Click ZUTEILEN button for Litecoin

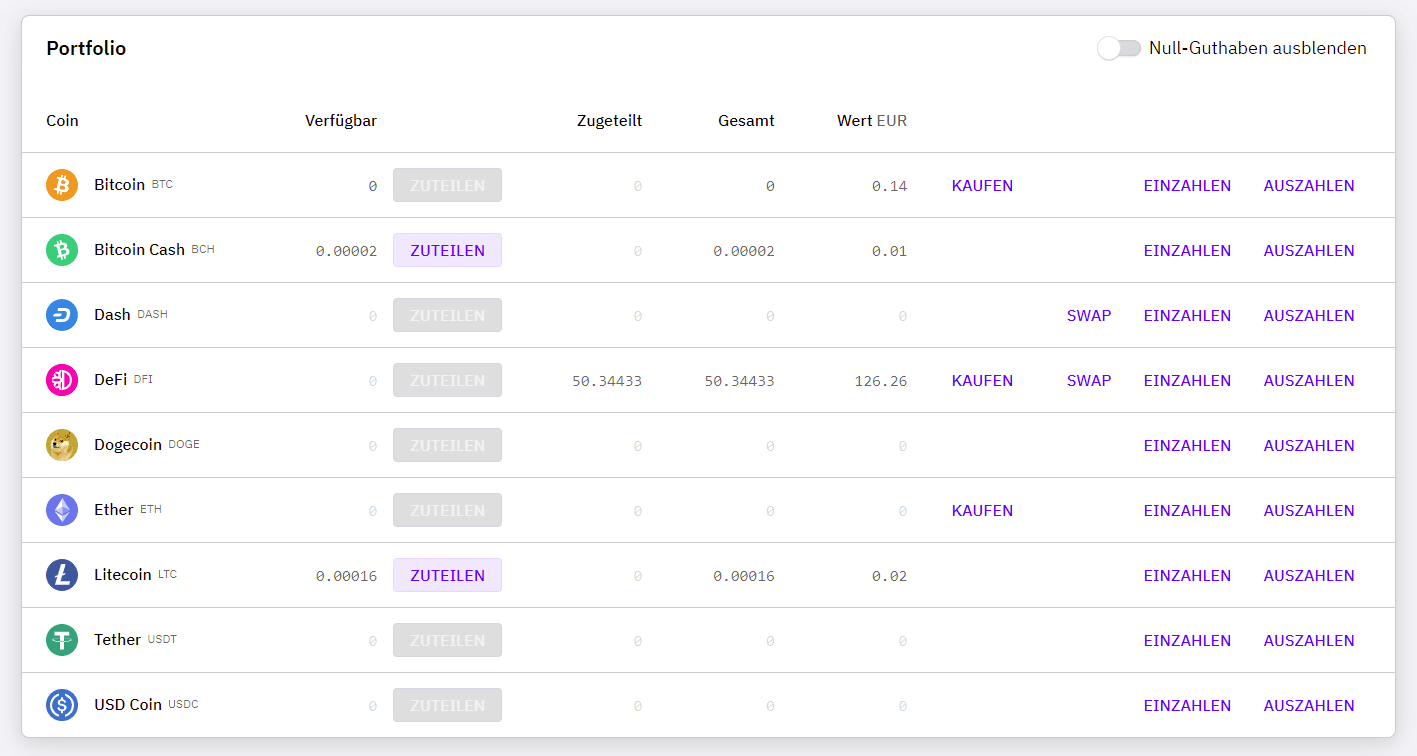447,575
